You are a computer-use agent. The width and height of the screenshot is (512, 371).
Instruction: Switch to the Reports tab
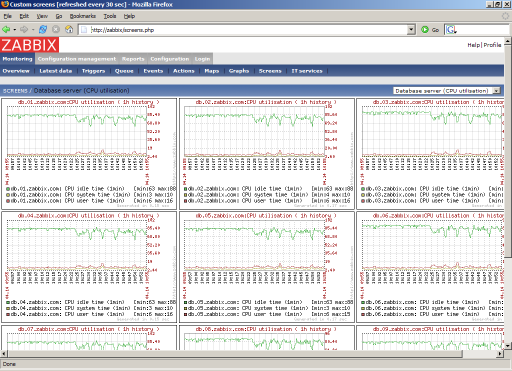click(x=133, y=59)
